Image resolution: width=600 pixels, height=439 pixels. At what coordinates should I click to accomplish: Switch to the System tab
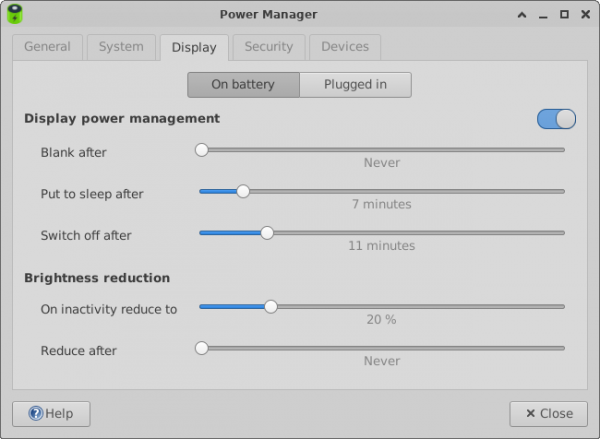tap(121, 47)
